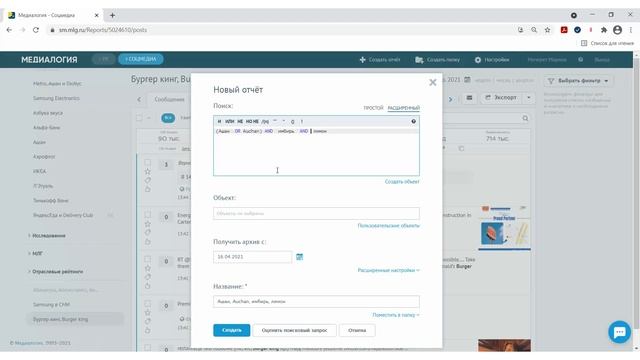Switch to Простой search mode

pyautogui.click(x=373, y=108)
